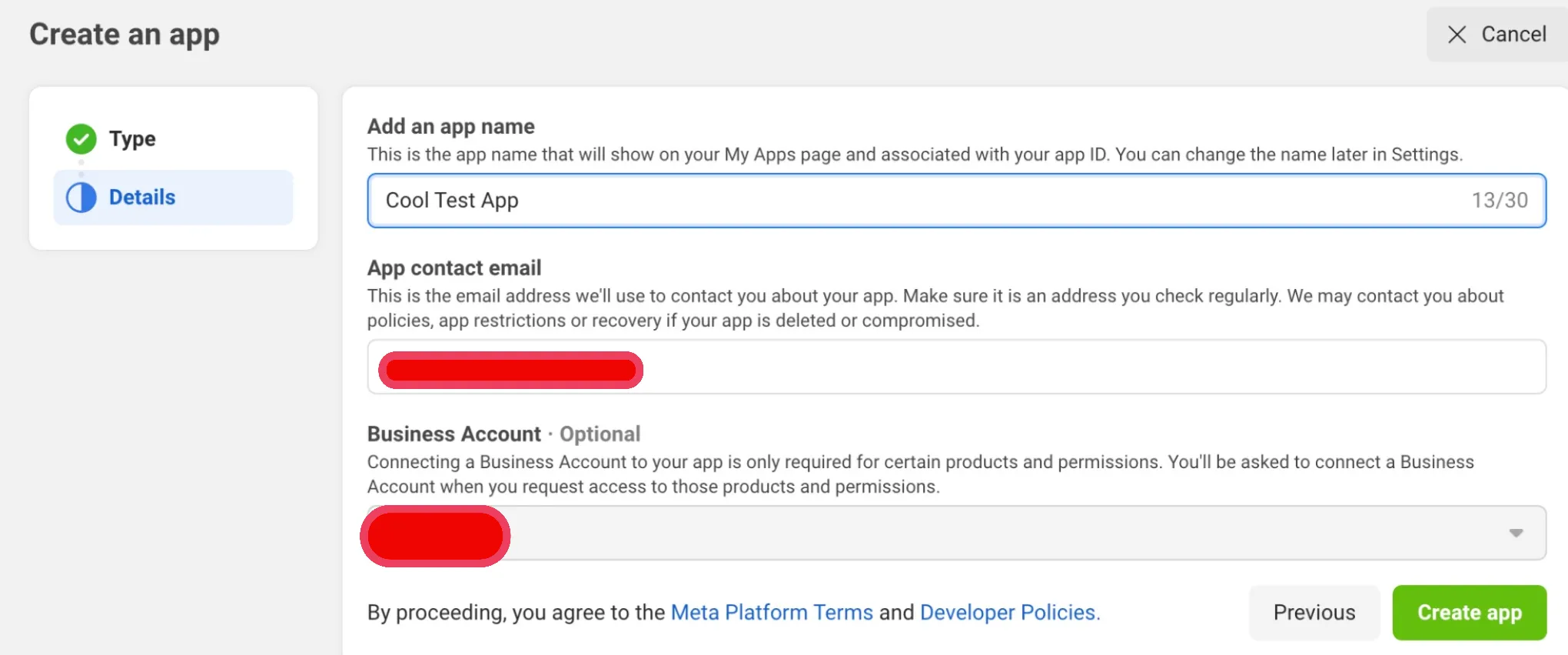Click the Cancel label text
1568x655 pixels.
[1513, 35]
